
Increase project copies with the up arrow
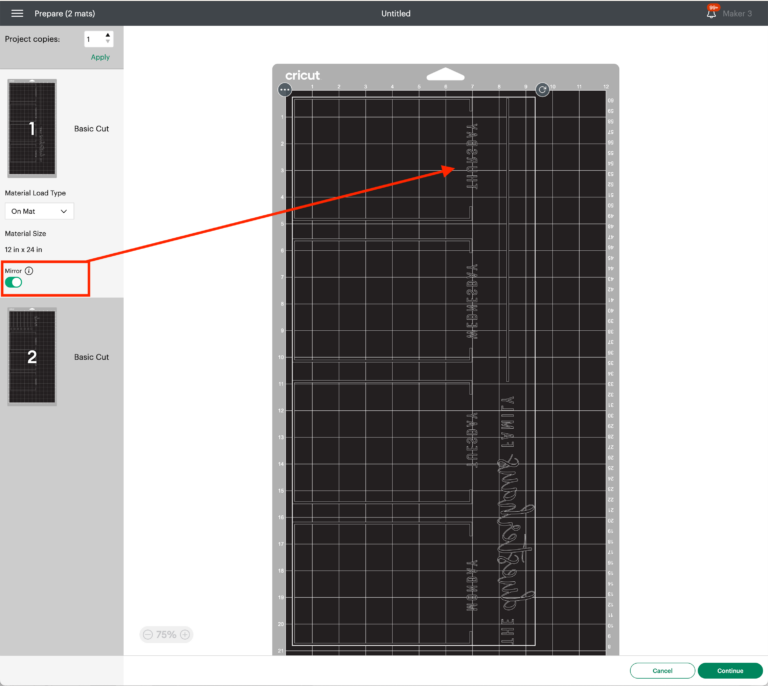(108, 35)
